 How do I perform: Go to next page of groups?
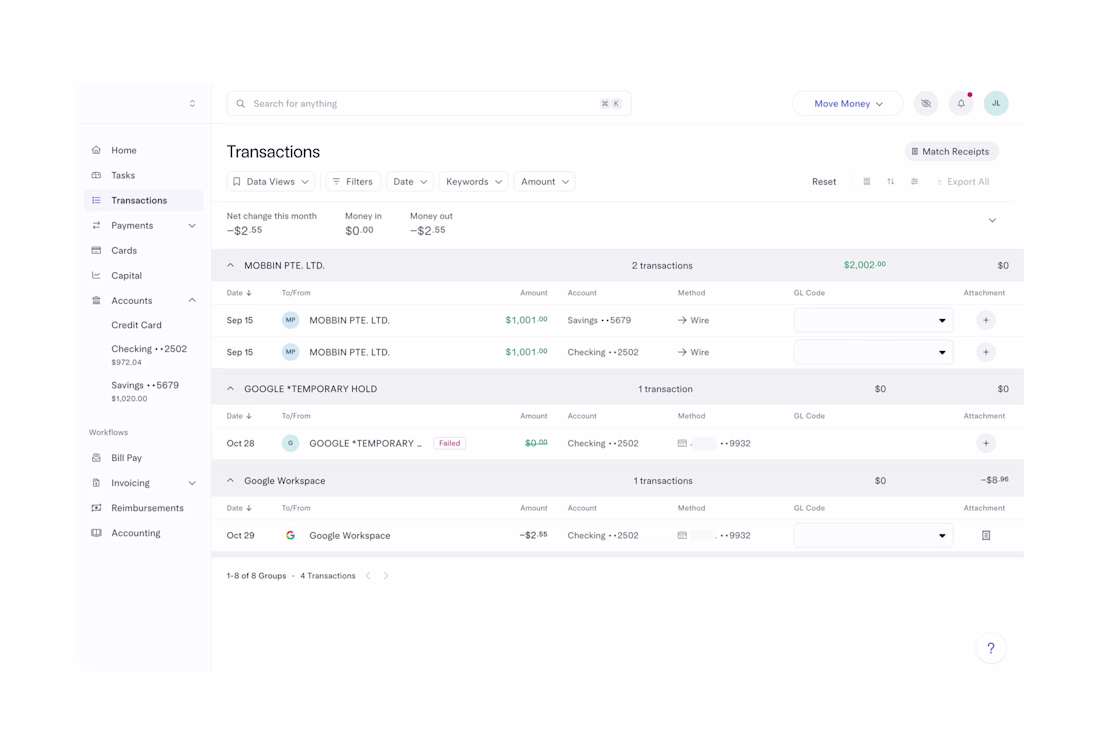(x=386, y=576)
